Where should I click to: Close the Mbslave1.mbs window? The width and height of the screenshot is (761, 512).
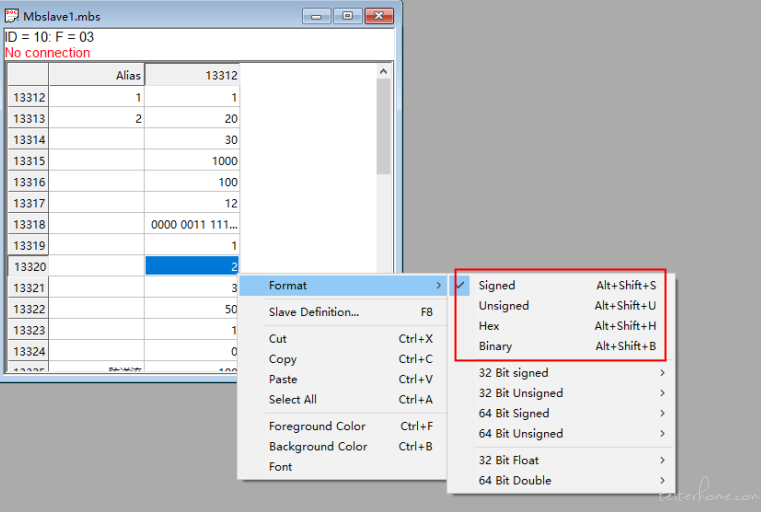379,16
